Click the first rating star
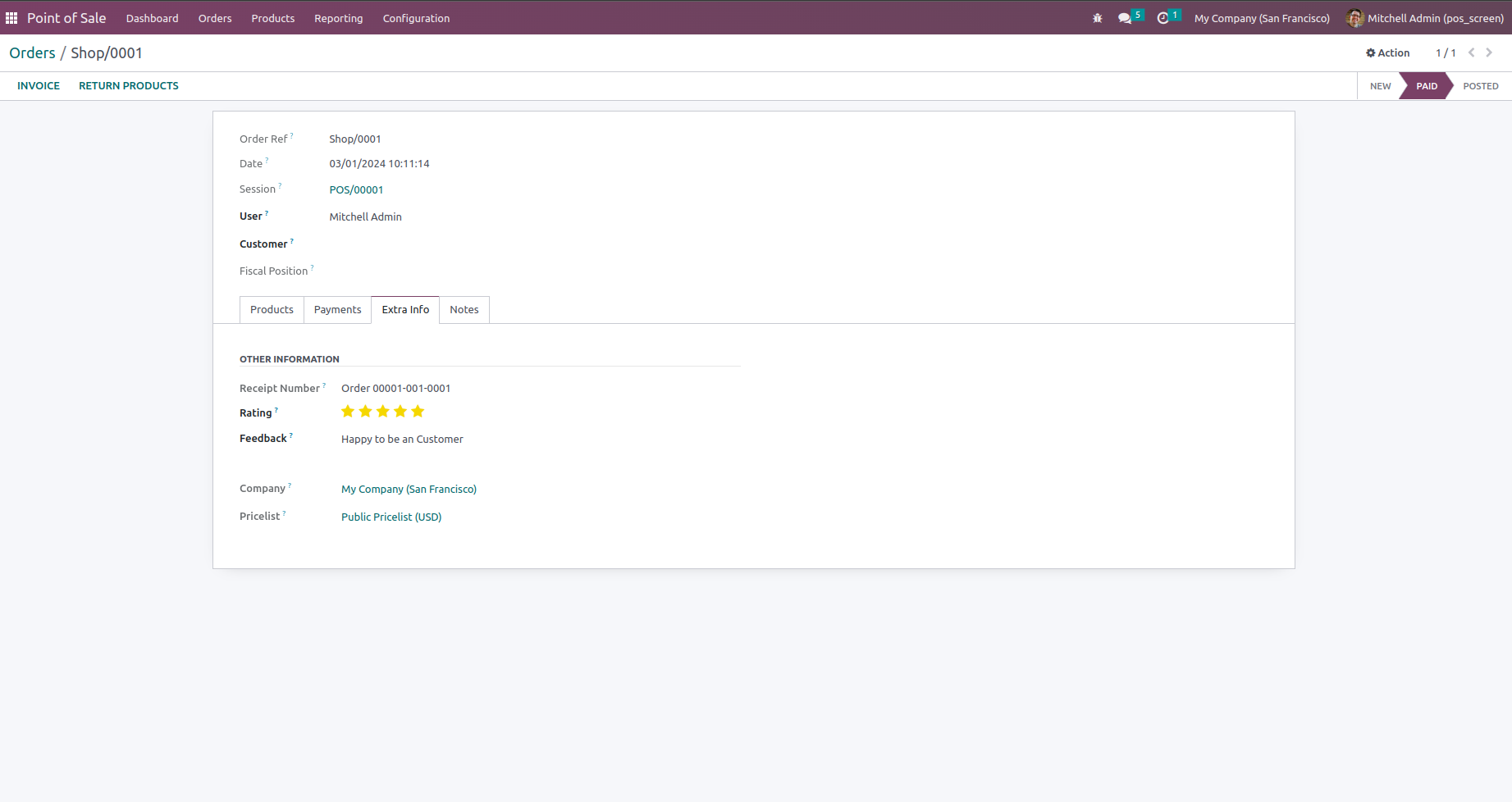This screenshot has height=802, width=1512. tap(348, 412)
